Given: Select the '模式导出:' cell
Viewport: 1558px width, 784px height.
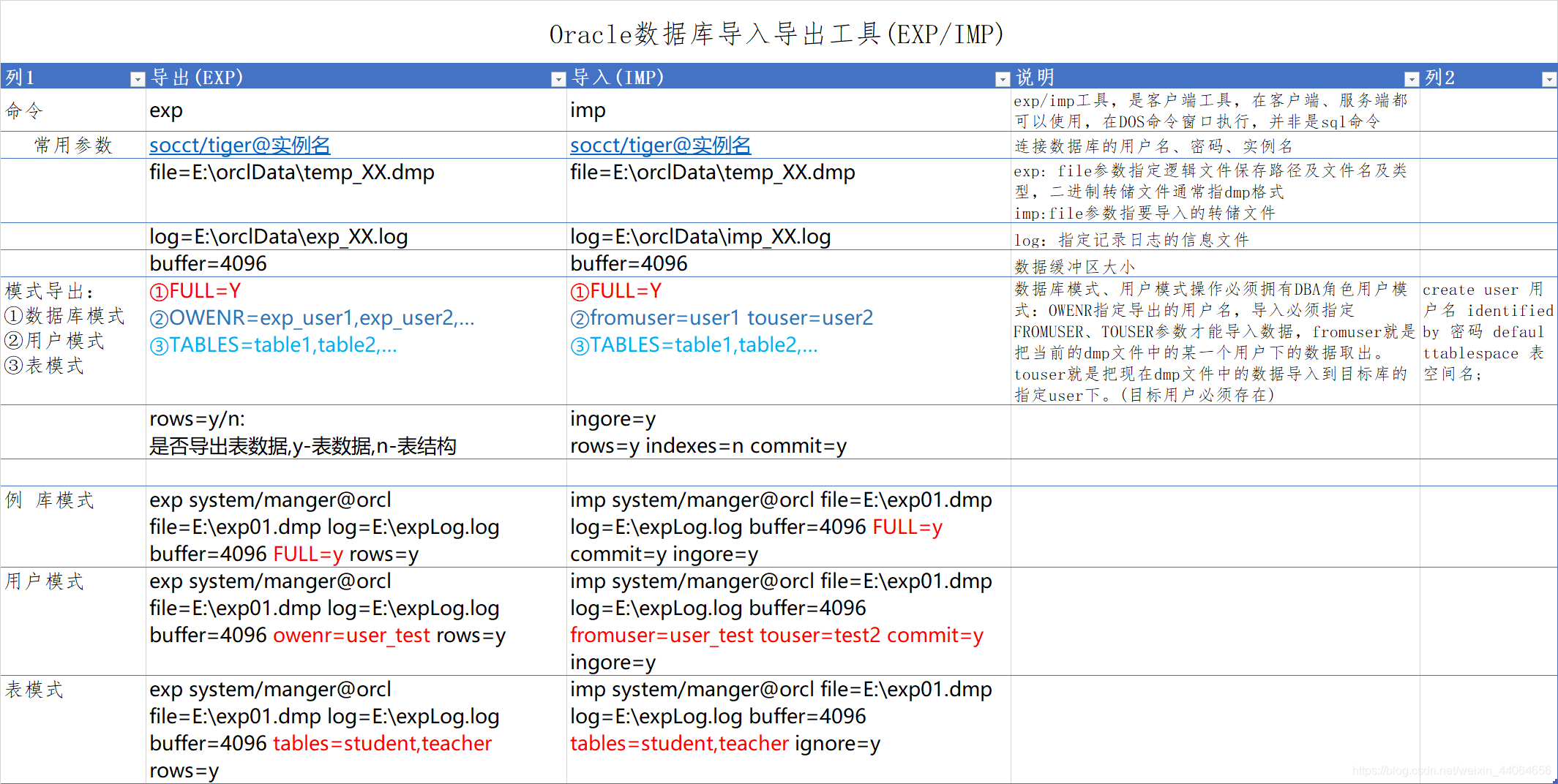Looking at the screenshot, I should coord(73,341).
